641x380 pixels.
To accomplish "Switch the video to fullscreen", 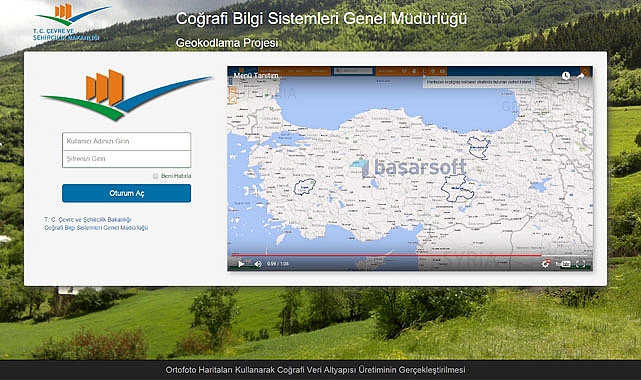I will [x=580, y=264].
